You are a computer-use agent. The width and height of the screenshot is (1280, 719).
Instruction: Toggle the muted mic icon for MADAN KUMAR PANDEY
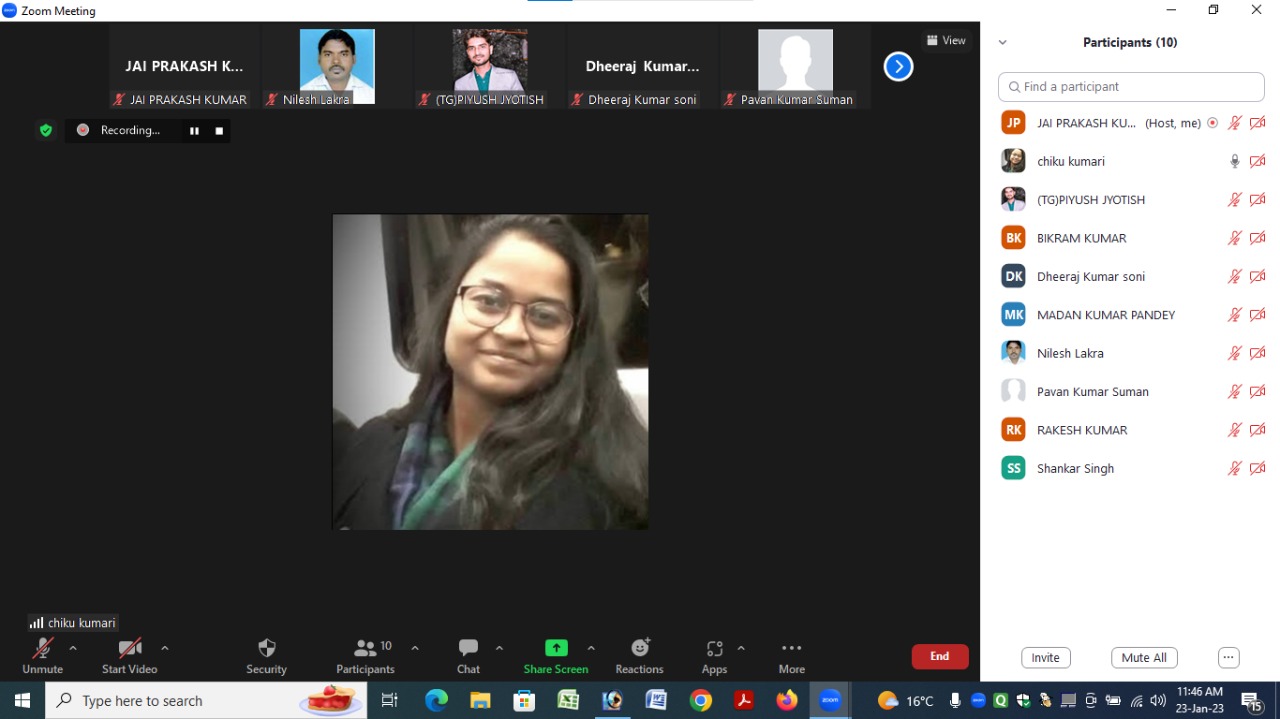coord(1235,315)
